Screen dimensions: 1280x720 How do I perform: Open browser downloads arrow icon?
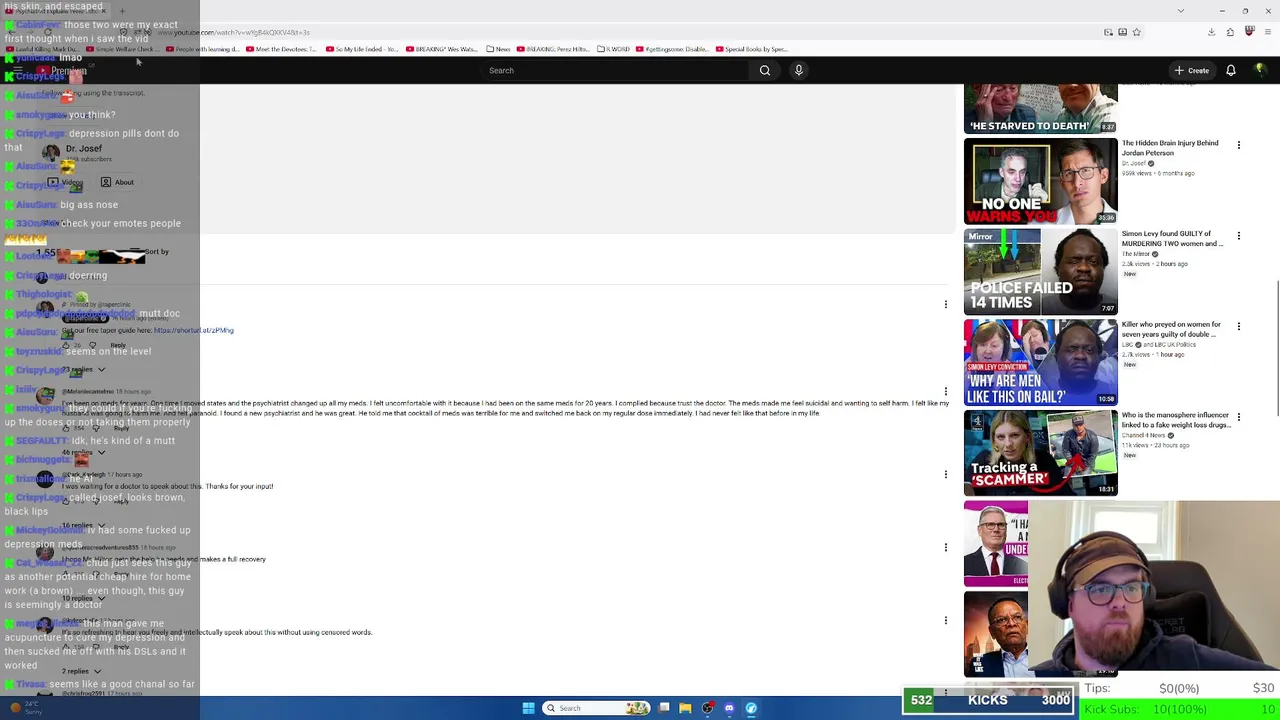(x=1211, y=32)
